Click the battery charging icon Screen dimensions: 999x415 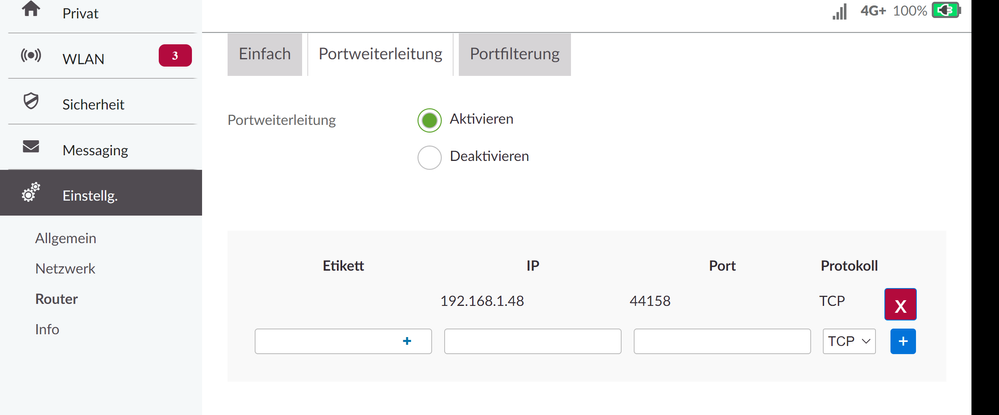pos(945,11)
